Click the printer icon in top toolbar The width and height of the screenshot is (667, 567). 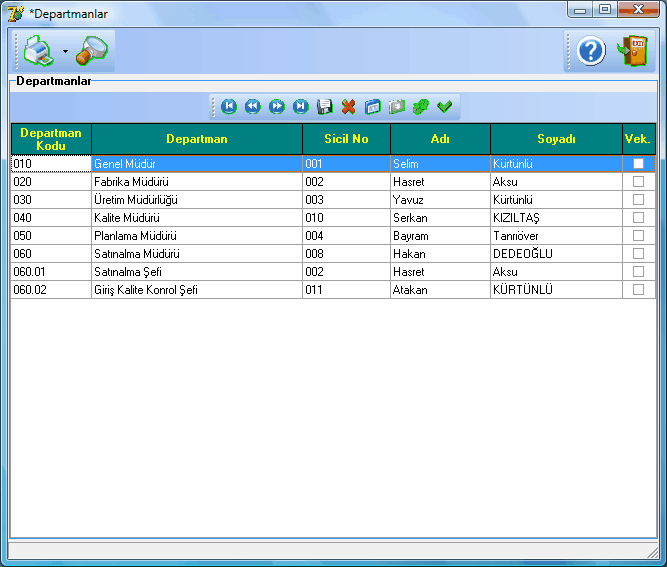pos(37,50)
